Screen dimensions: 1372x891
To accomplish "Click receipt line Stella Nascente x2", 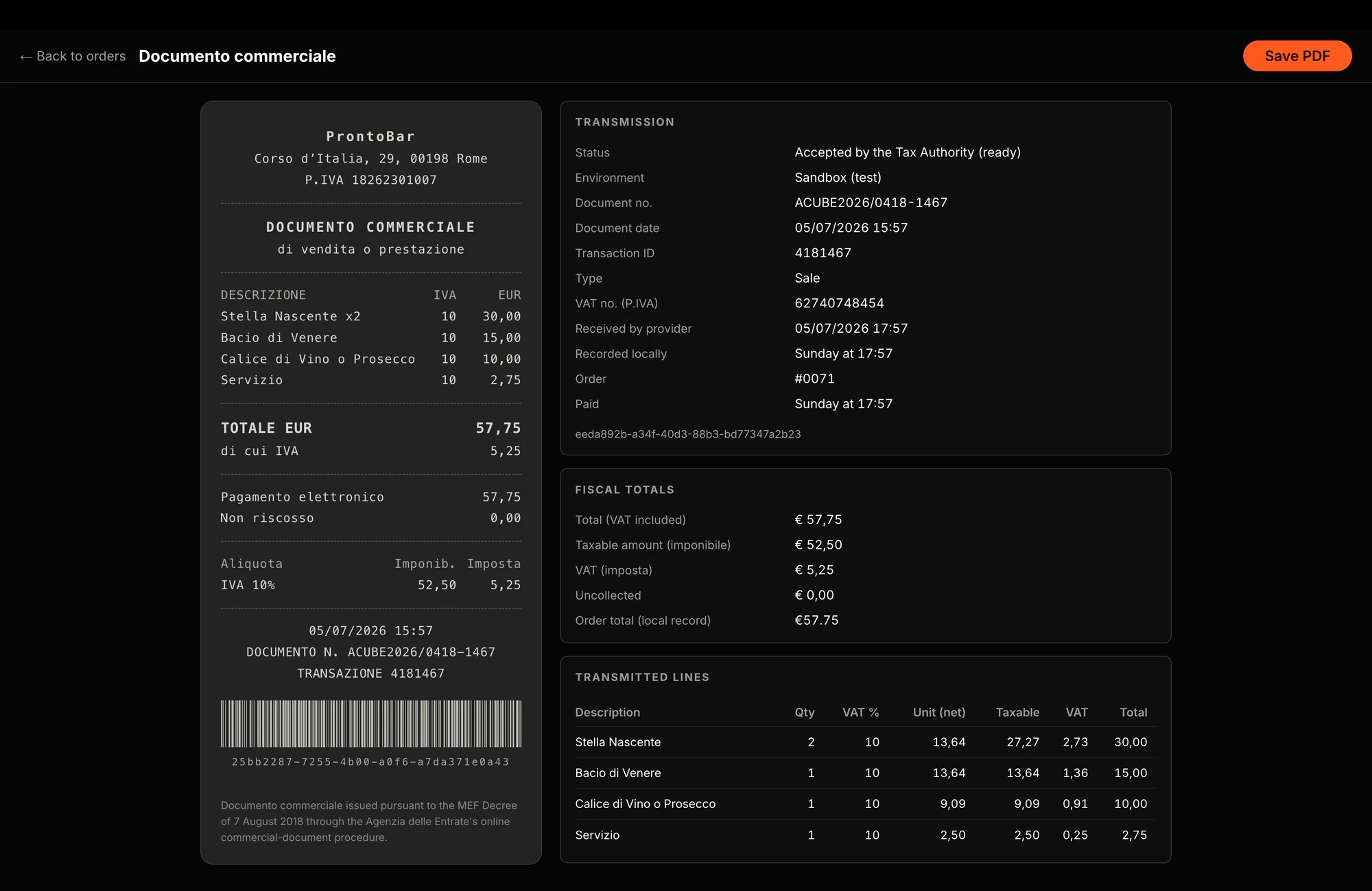I will (x=370, y=316).
